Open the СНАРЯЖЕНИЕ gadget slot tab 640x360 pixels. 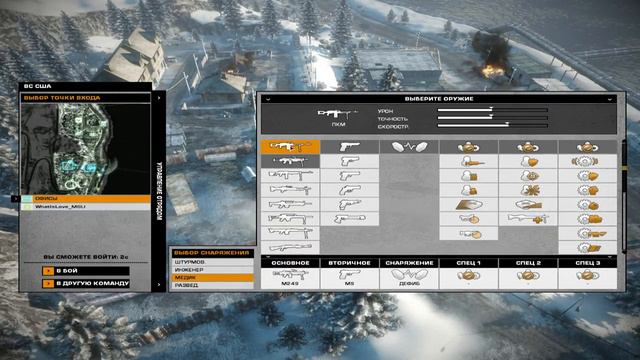click(409, 263)
